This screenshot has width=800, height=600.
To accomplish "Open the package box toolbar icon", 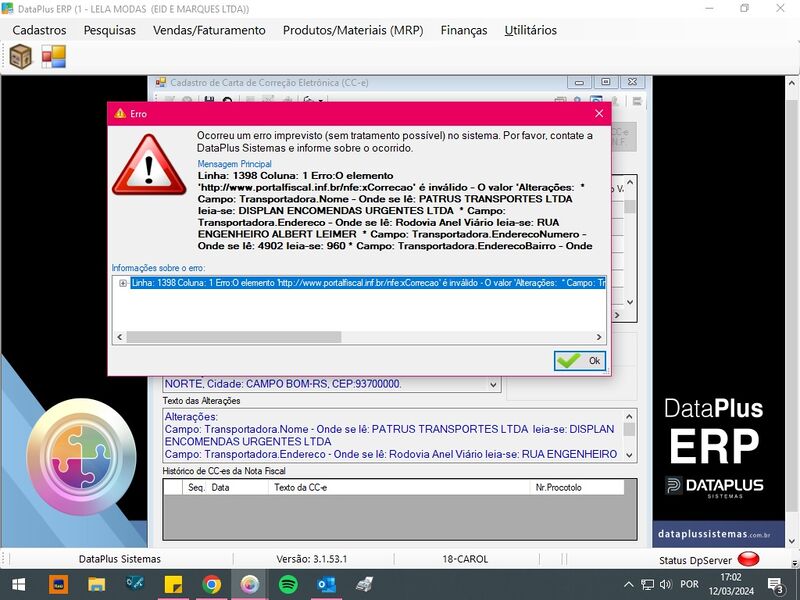I will [21, 56].
